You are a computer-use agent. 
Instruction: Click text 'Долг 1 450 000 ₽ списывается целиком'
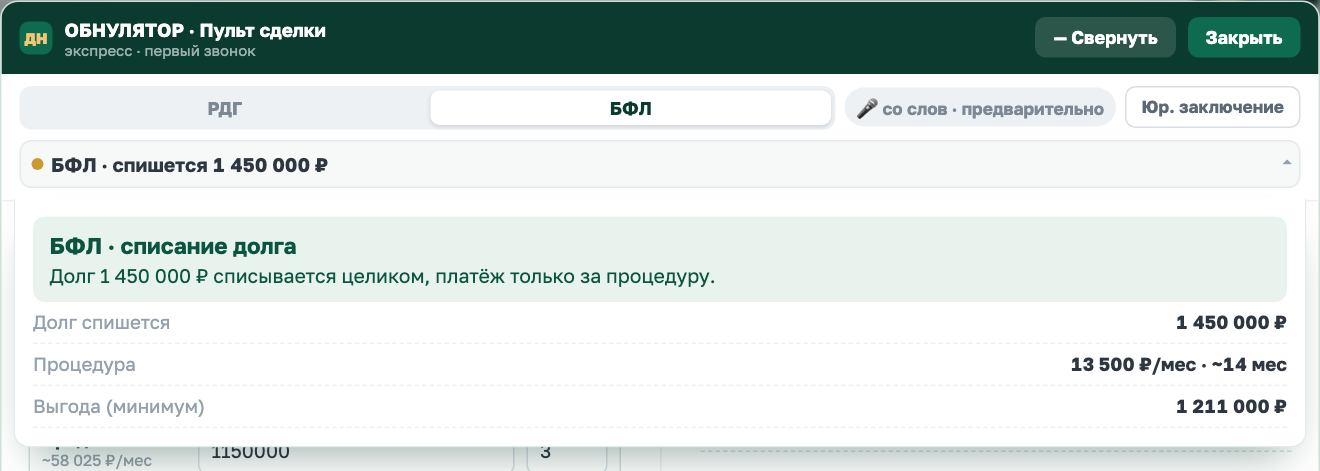point(238,277)
